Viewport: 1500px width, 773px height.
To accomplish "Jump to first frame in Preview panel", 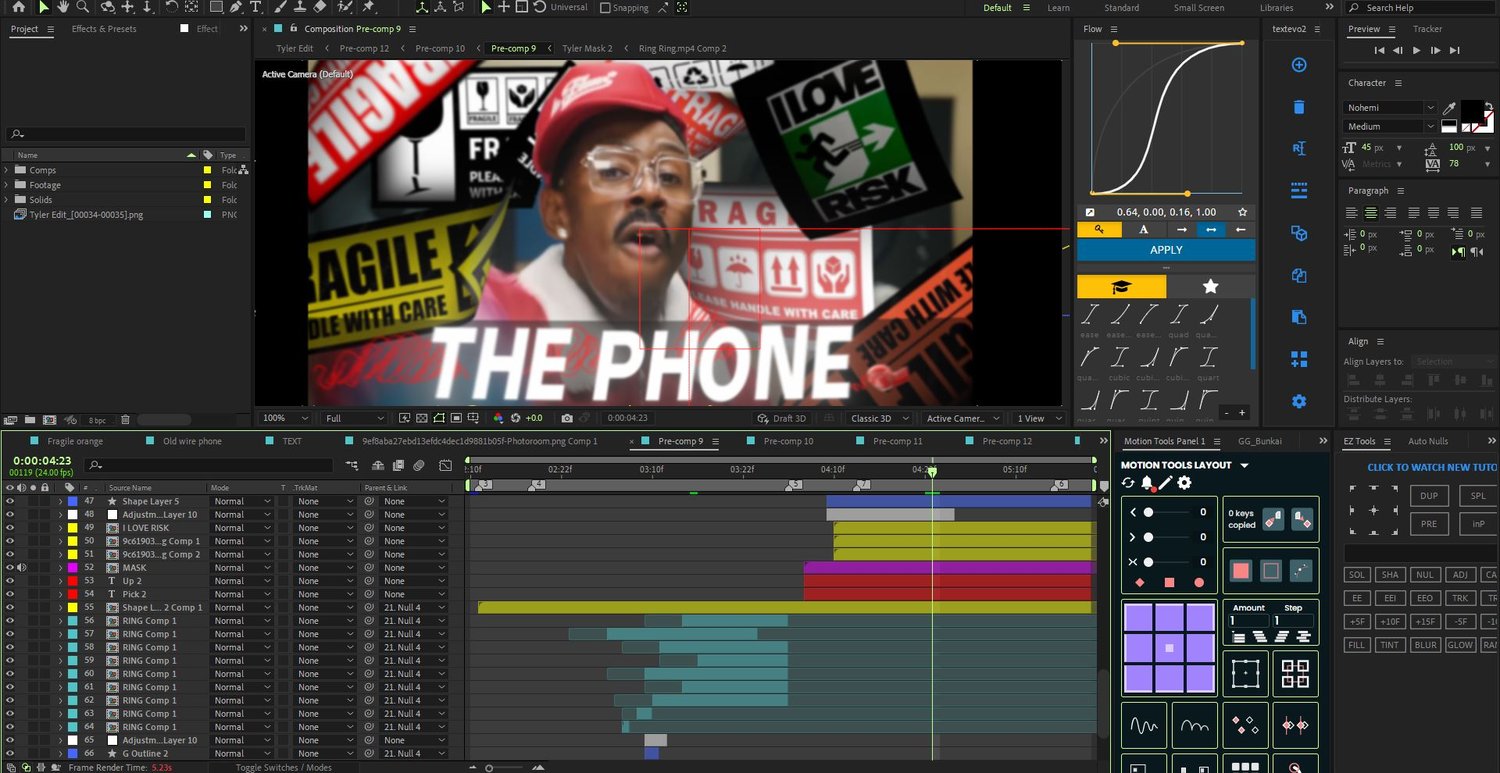I will tap(1380, 50).
